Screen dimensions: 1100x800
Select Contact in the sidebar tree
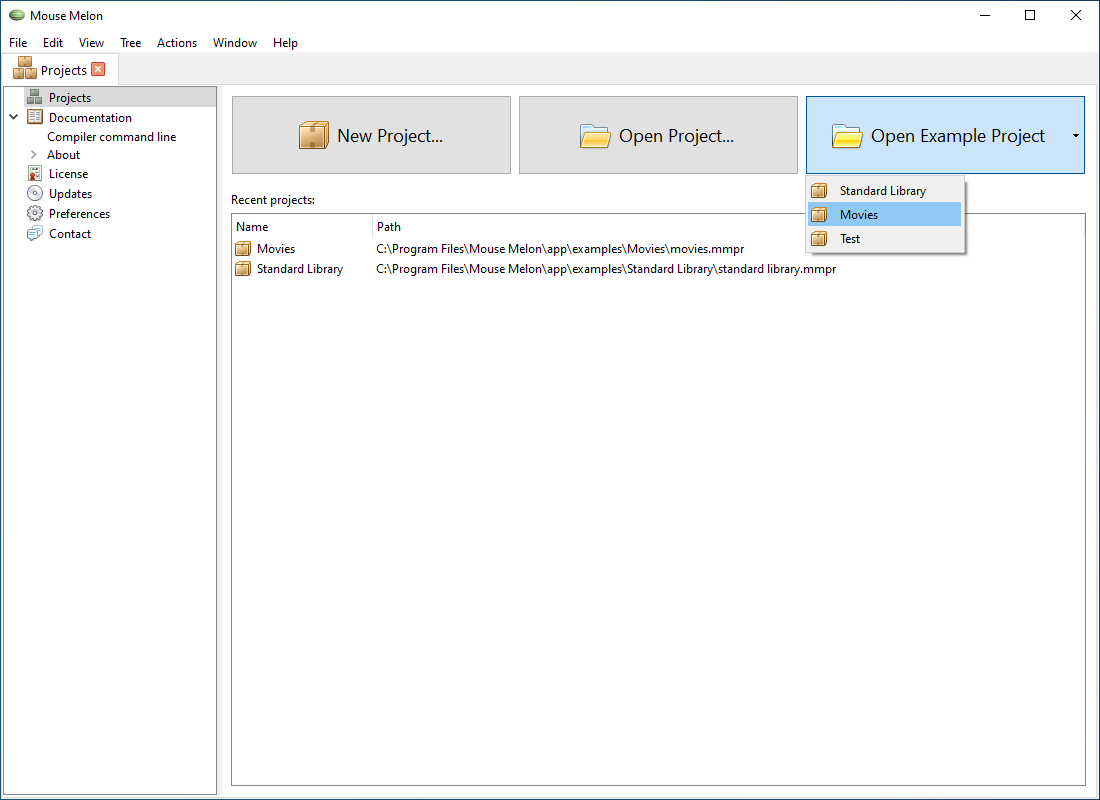[69, 234]
